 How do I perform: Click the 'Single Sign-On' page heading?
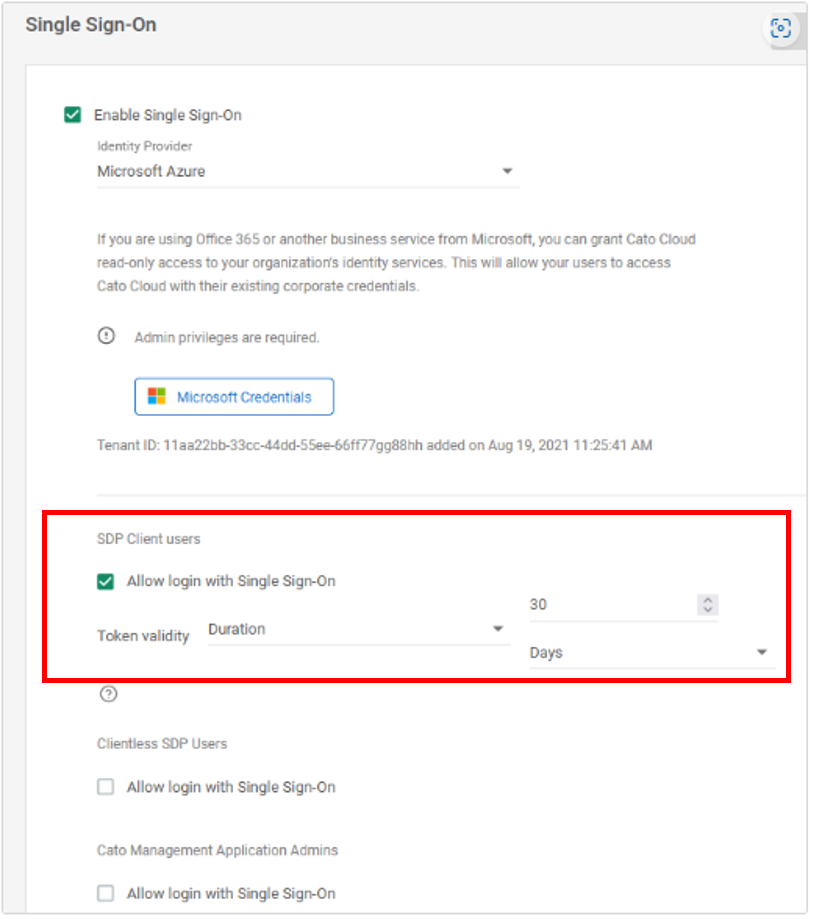click(x=91, y=25)
